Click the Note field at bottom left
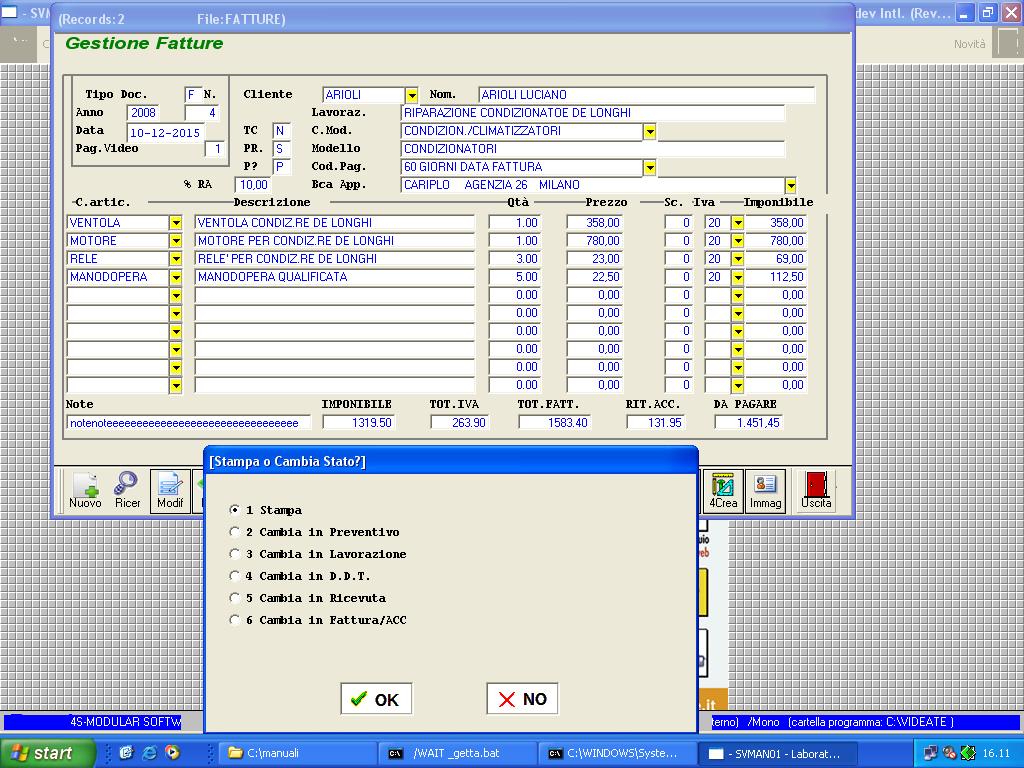Screen dimensions: 1024x768 pos(189,423)
